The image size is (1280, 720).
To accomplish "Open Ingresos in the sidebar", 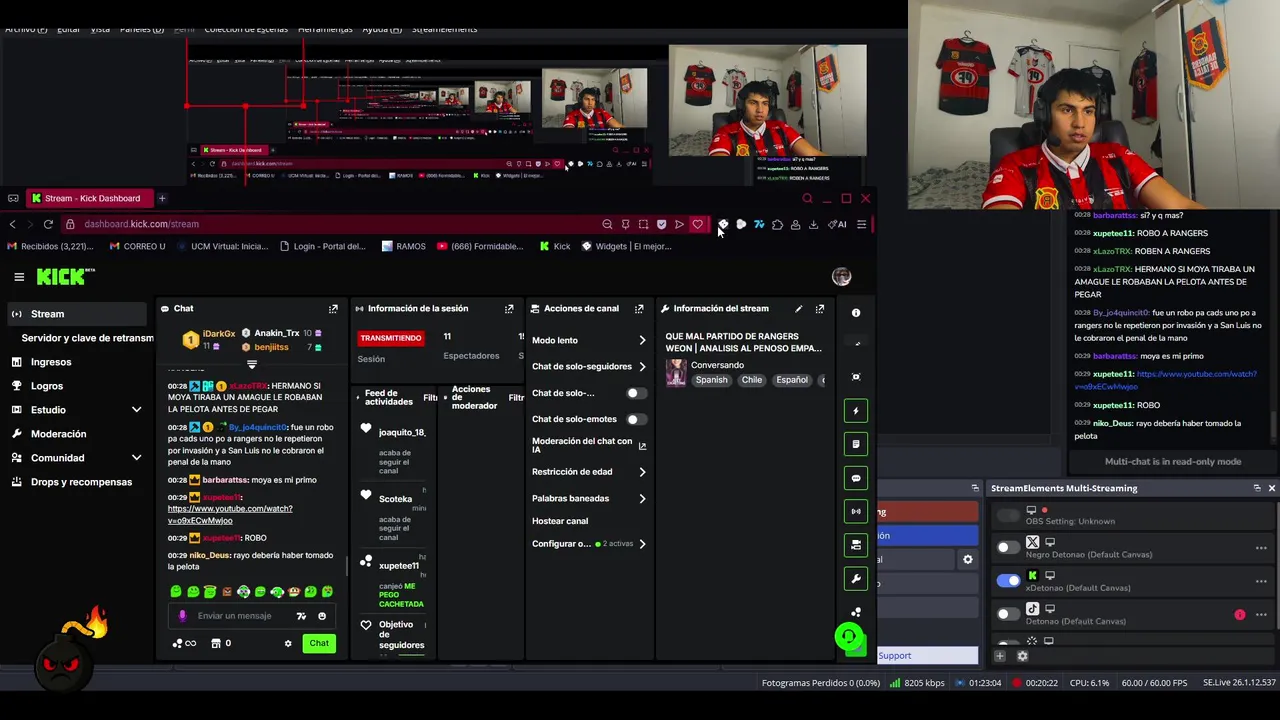I will click(x=50, y=362).
